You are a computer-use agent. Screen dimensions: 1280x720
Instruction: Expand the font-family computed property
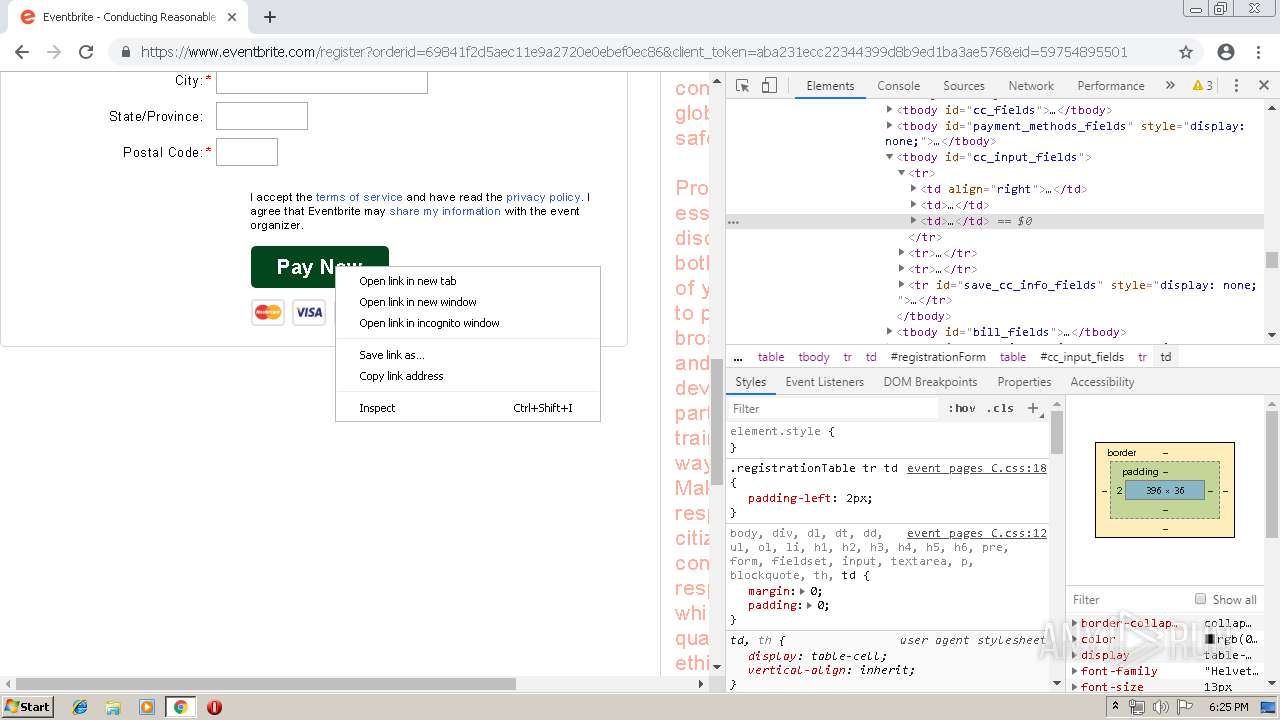(1075, 671)
